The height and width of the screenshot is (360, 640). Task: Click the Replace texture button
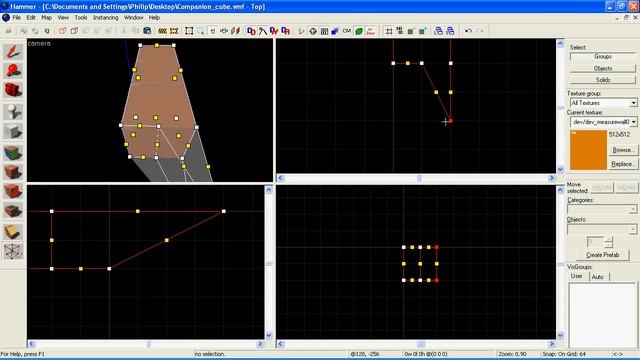coord(622,164)
